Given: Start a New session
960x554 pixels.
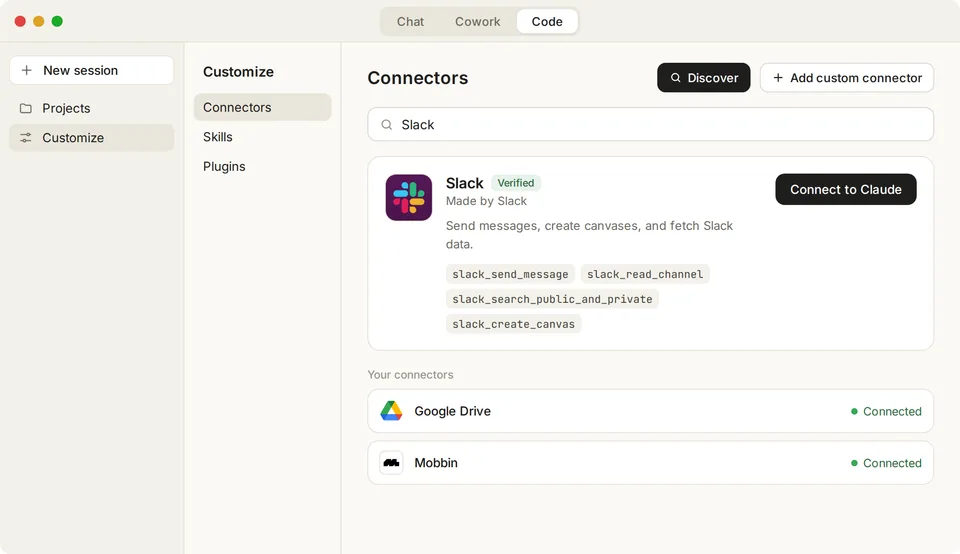Looking at the screenshot, I should [x=92, y=70].
